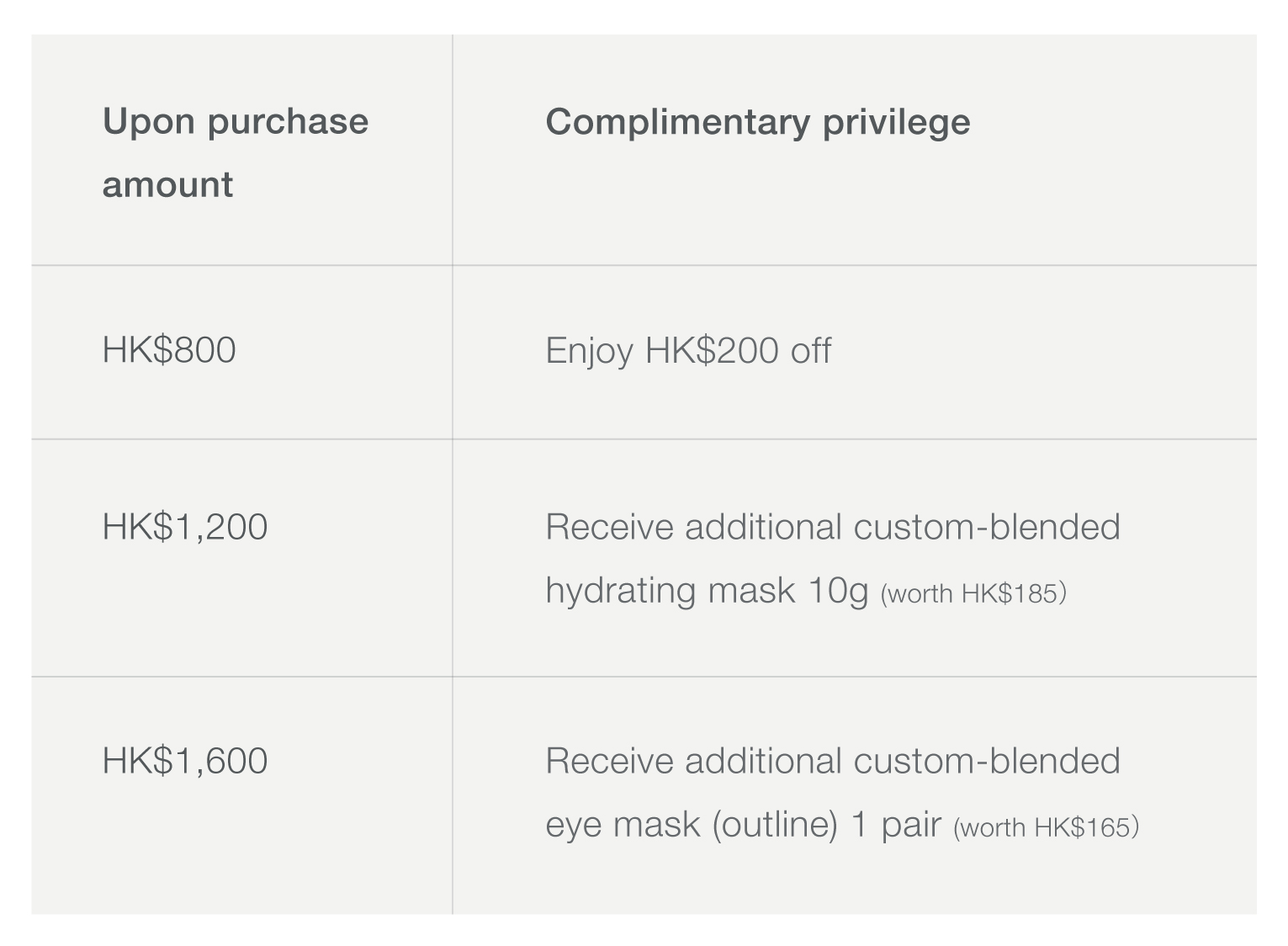The width and height of the screenshot is (1288, 946).
Task: Click the "1 pair" quantity text
Action: pyautogui.click(x=896, y=824)
